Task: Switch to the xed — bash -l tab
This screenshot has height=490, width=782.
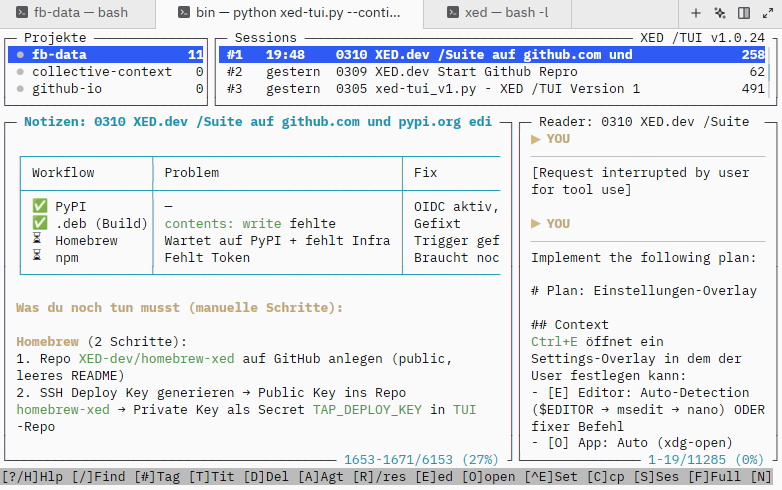Action: (497, 13)
